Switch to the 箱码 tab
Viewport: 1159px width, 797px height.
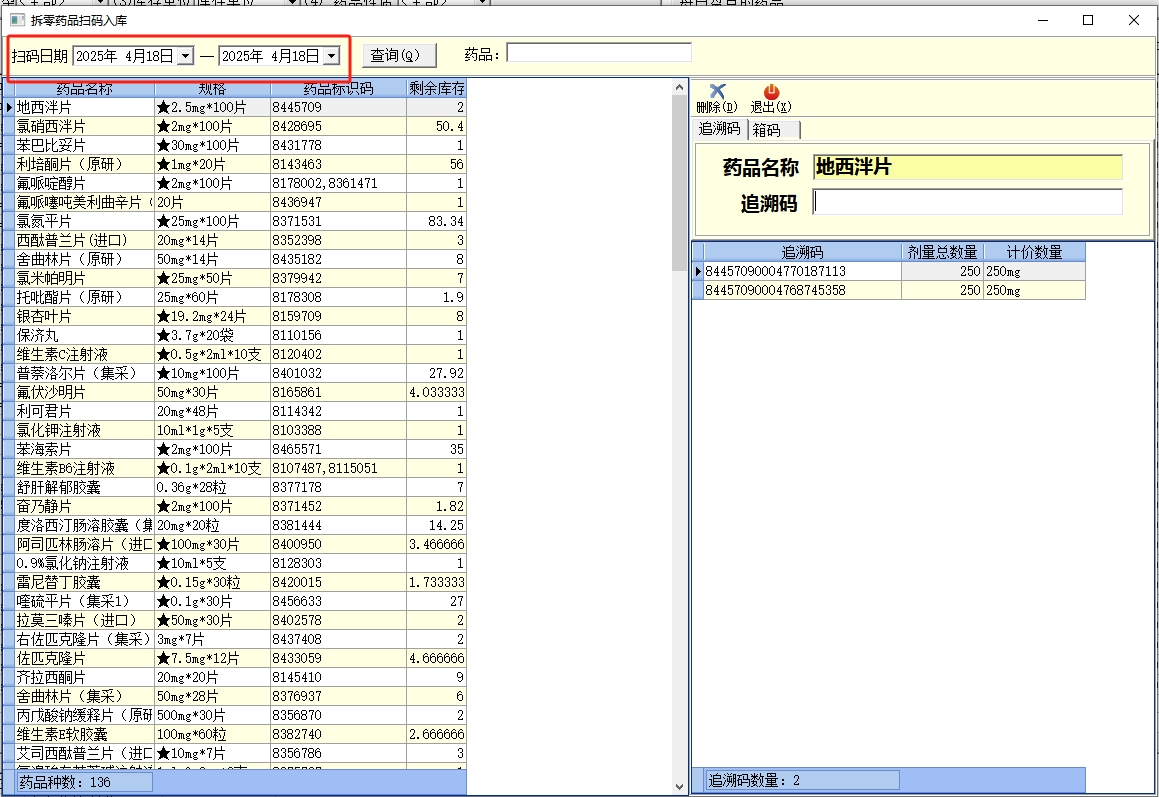(772, 130)
